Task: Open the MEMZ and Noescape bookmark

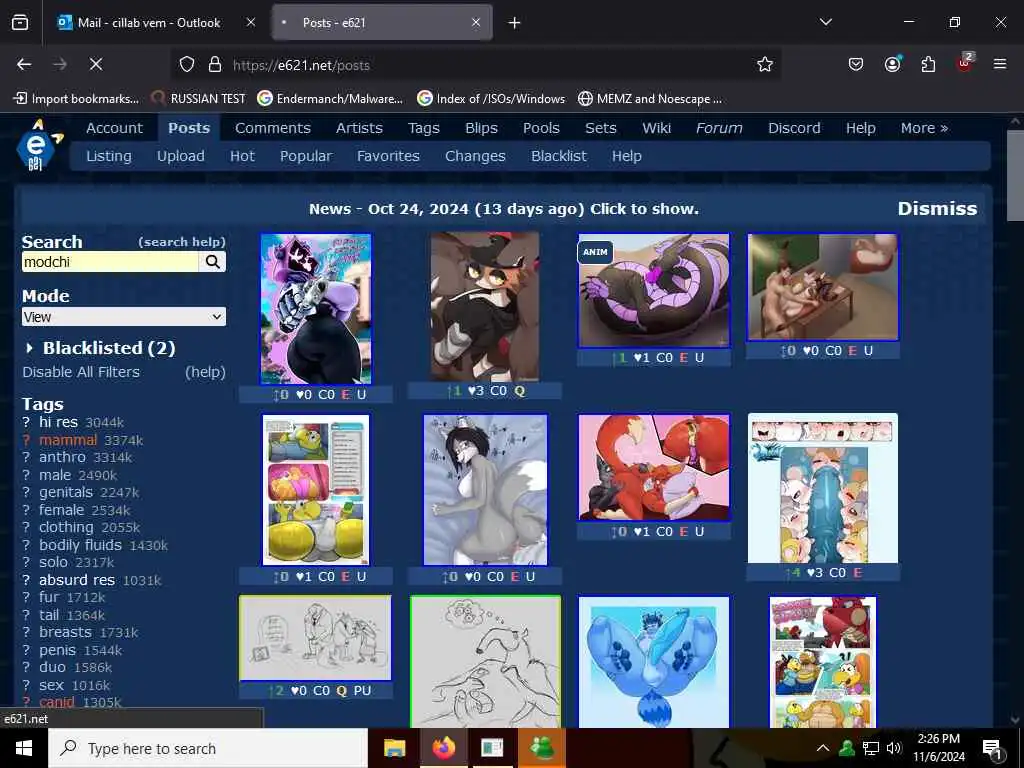Action: click(x=650, y=99)
